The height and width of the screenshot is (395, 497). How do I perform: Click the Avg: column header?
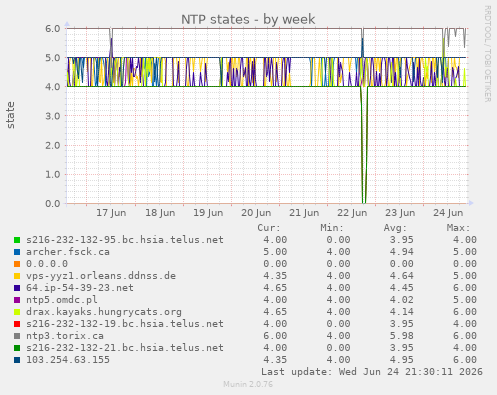click(395, 228)
